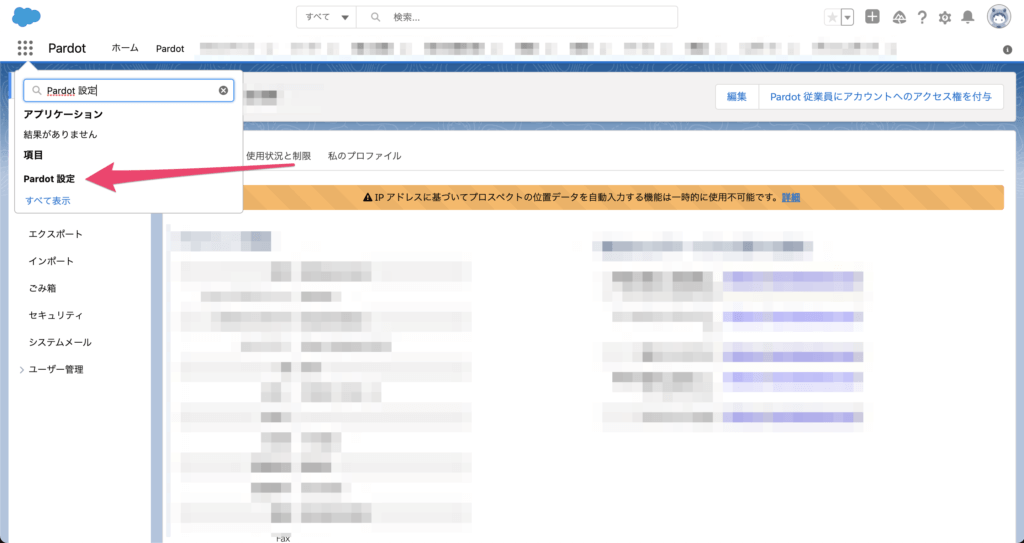Click the global search box

[x=517, y=17]
